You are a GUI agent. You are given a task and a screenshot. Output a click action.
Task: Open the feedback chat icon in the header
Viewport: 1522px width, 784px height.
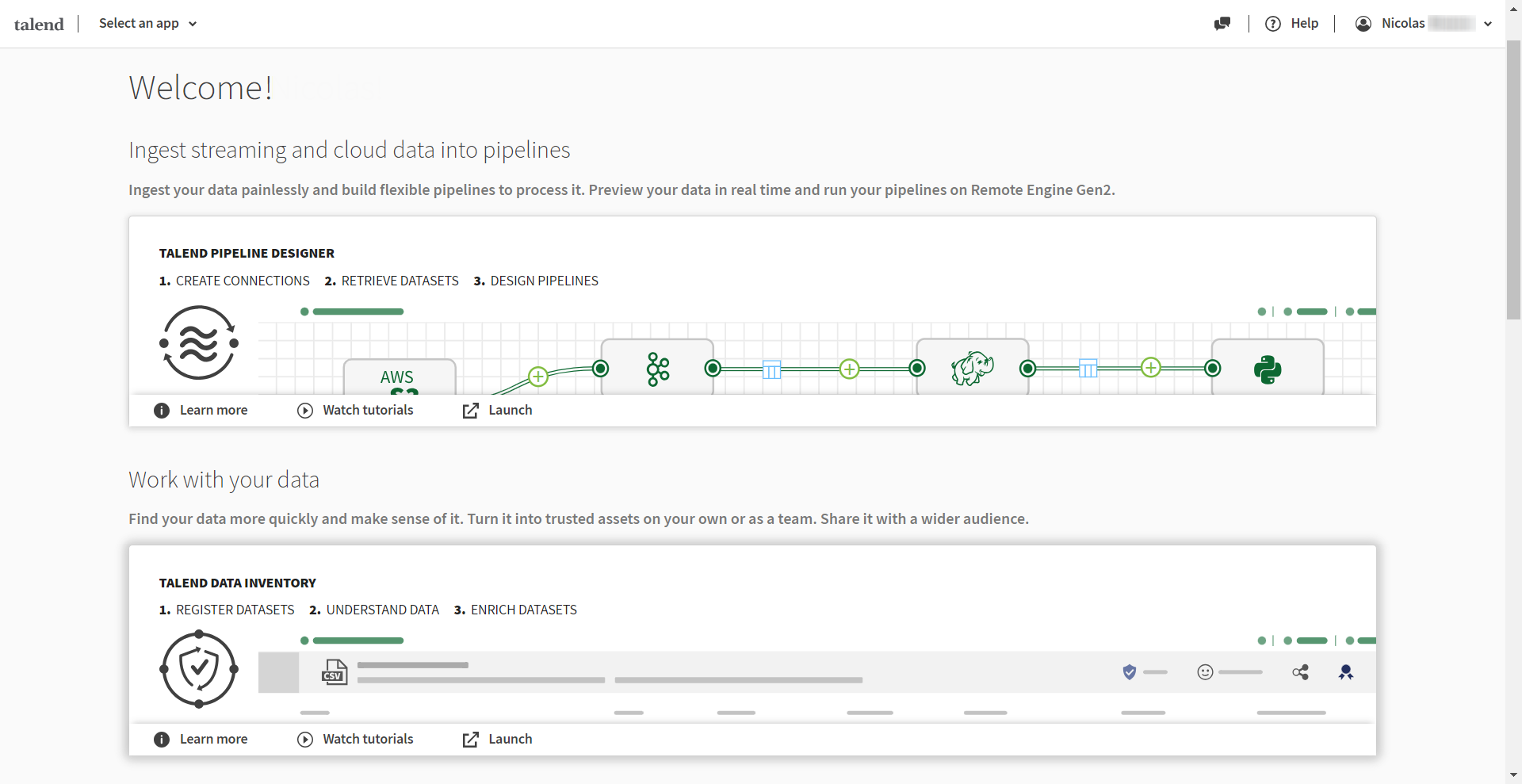click(x=1222, y=24)
